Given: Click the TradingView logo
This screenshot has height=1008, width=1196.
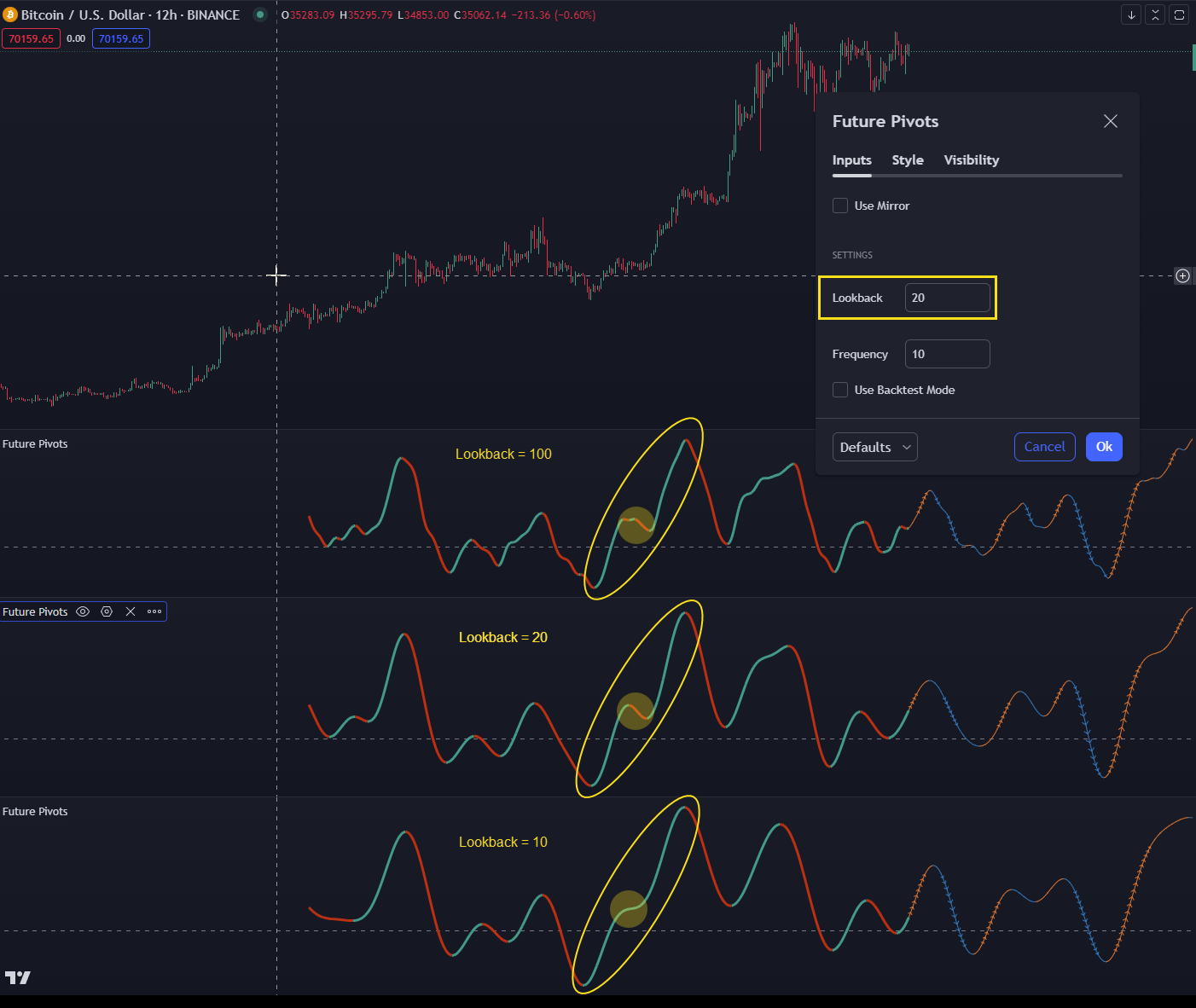Looking at the screenshot, I should (x=17, y=977).
